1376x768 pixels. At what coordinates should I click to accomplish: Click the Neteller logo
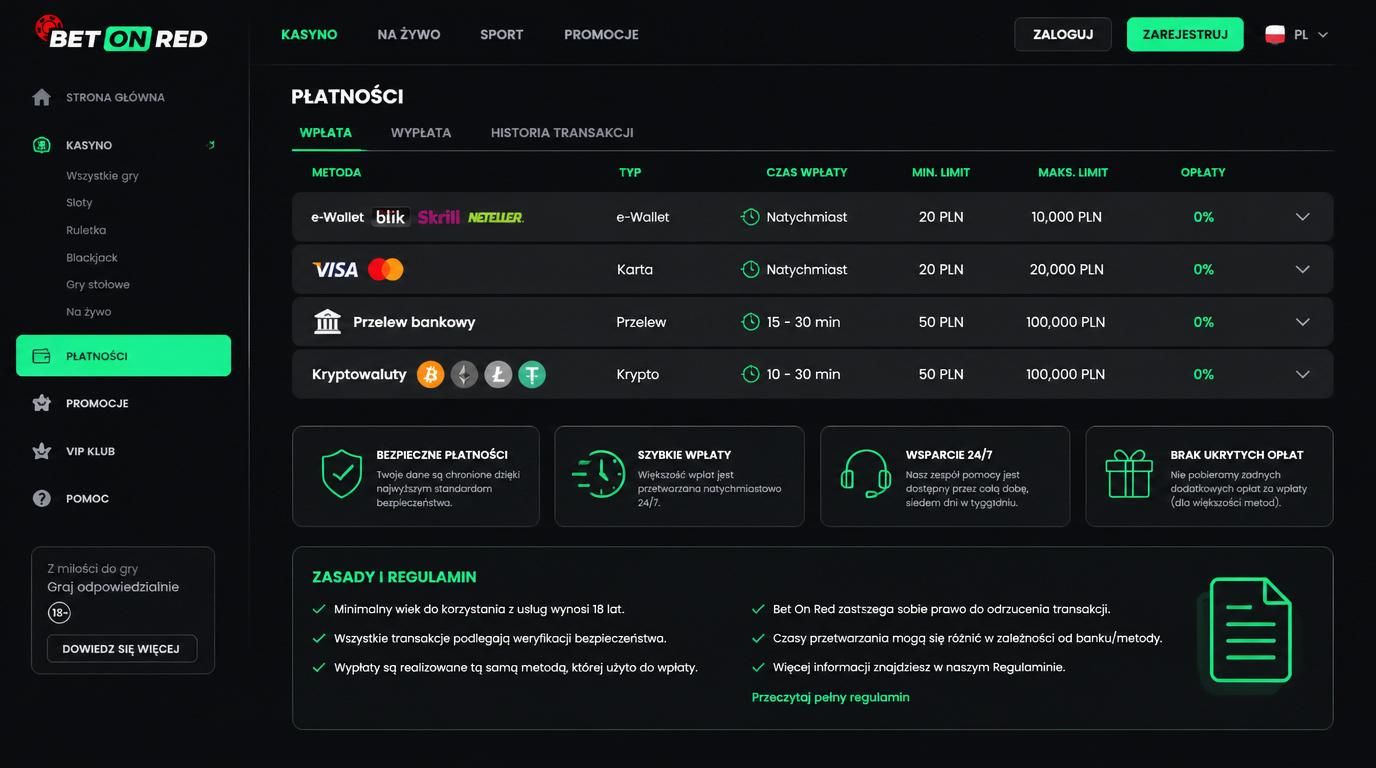[x=495, y=217]
